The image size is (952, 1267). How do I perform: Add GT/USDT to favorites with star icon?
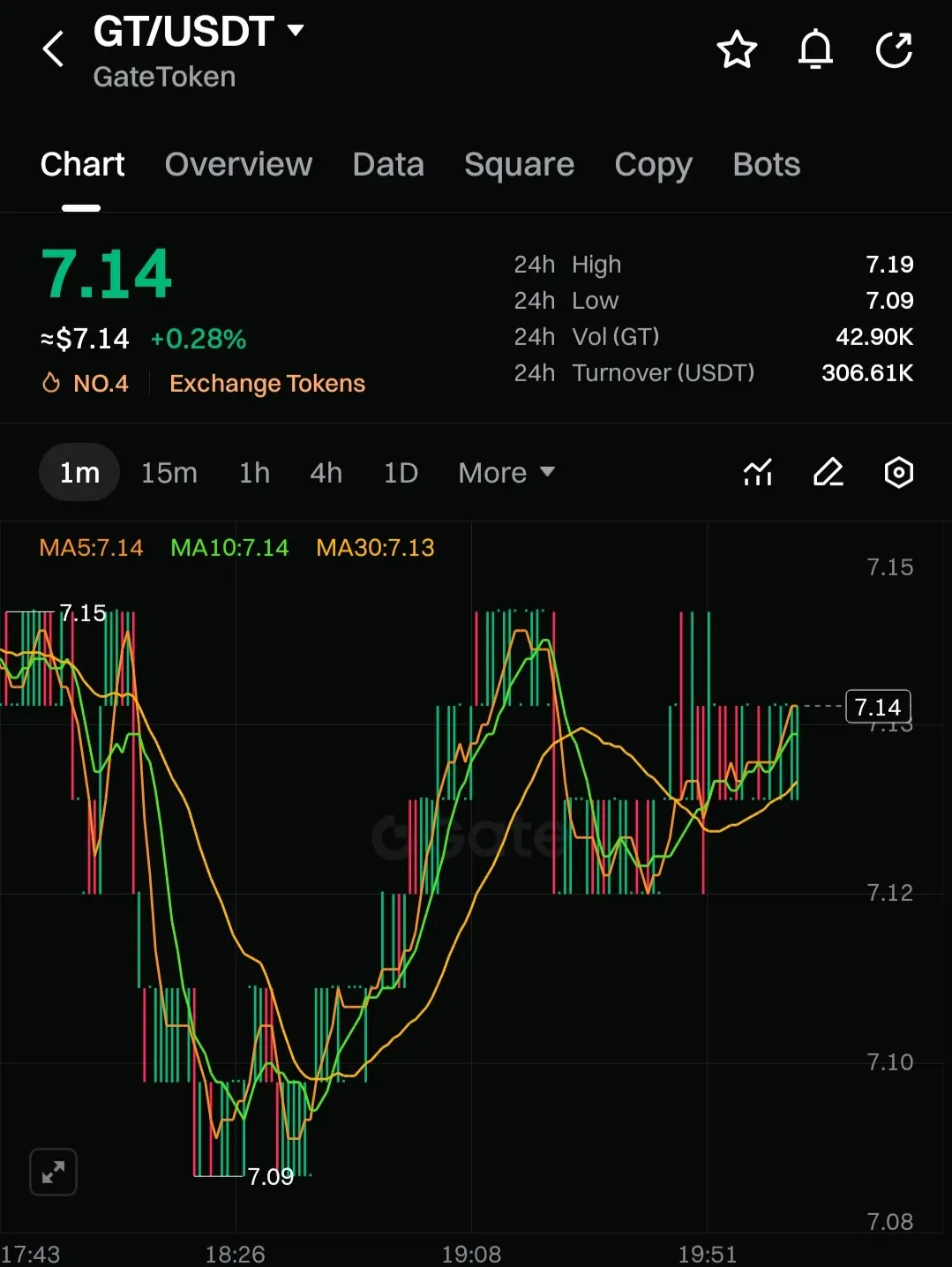737,49
